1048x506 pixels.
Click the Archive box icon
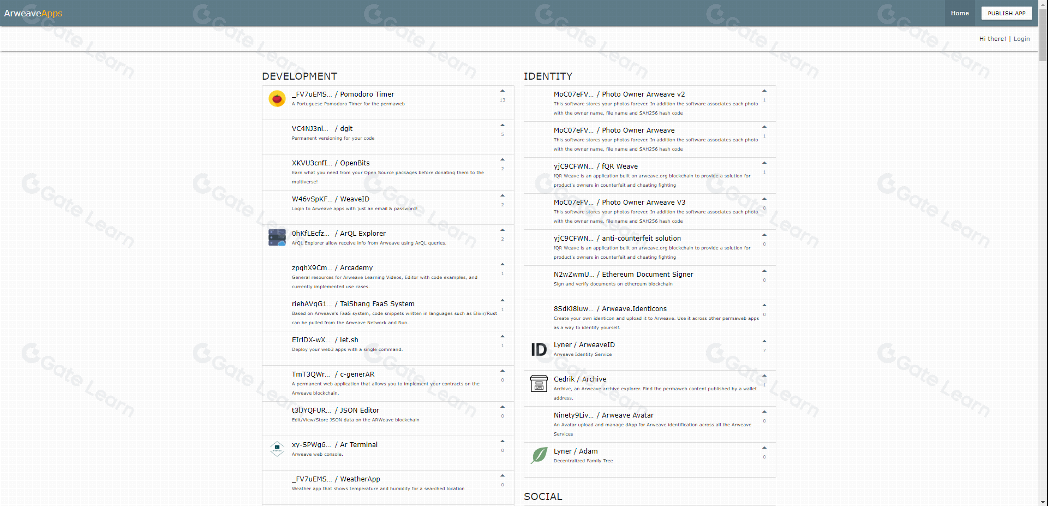[x=538, y=383]
